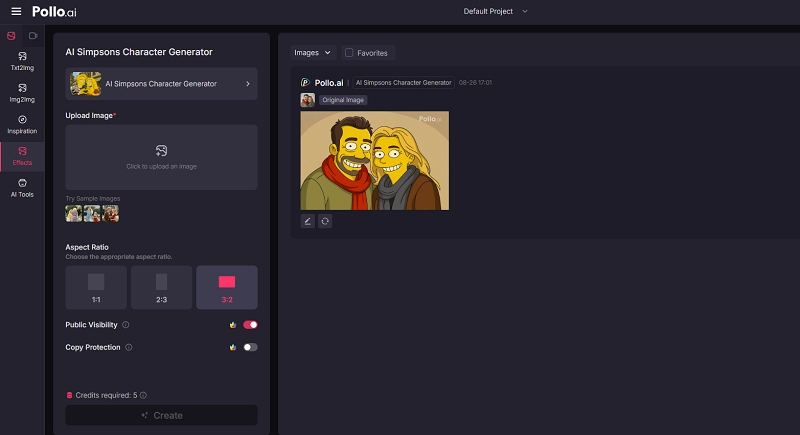Select the Effects tab in sidebar
The image size is (800, 435).
(22, 155)
